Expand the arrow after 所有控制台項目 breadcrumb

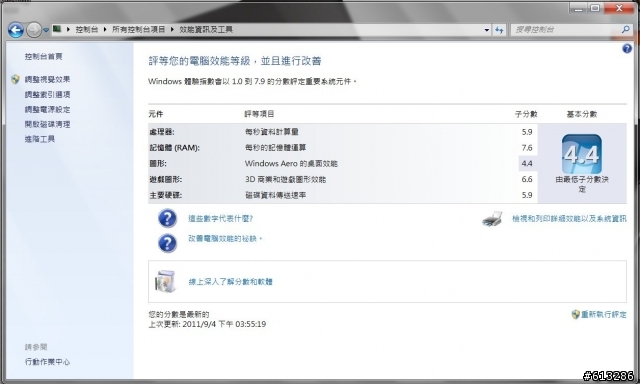[172, 29]
